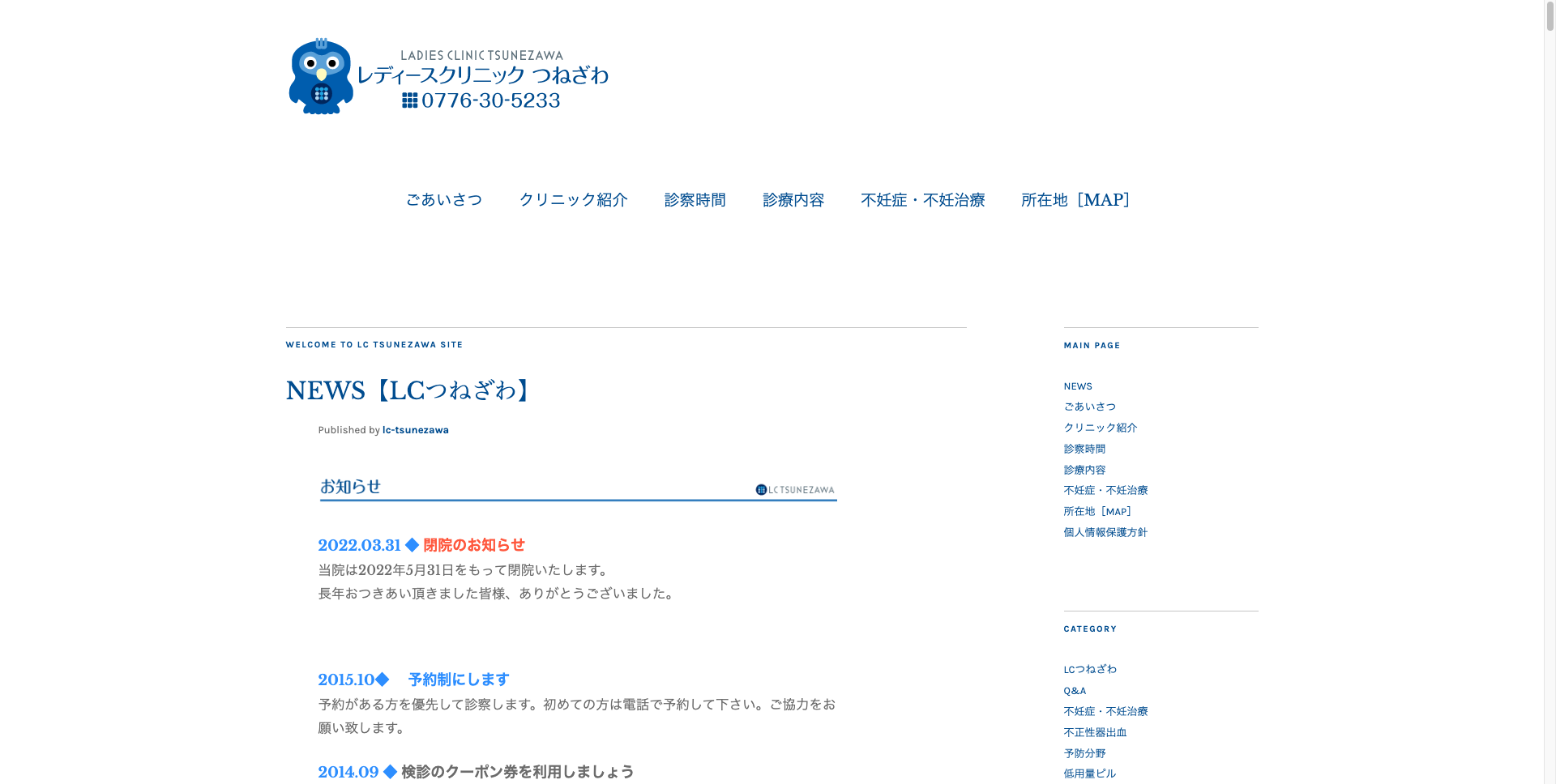Open 所在地［MAP］ in the top navigation
This screenshot has height=784, width=1556.
(x=1076, y=200)
